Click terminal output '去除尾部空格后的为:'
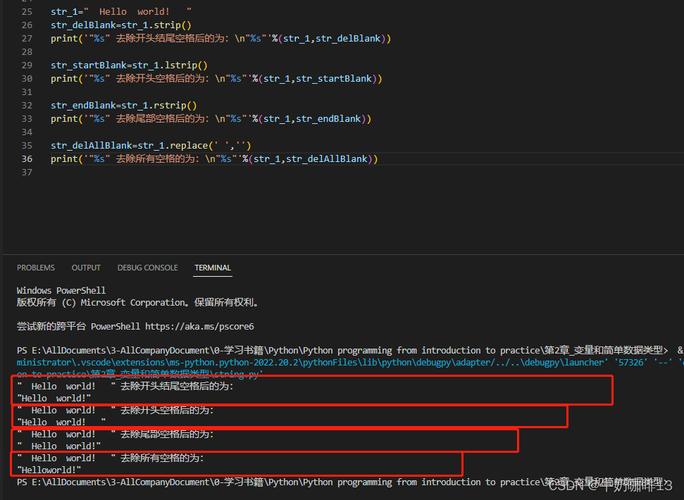This screenshot has width=684, height=500. coord(167,434)
